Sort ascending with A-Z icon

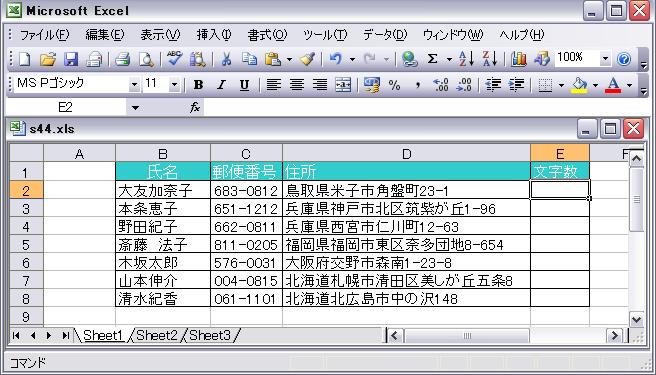tap(466, 59)
